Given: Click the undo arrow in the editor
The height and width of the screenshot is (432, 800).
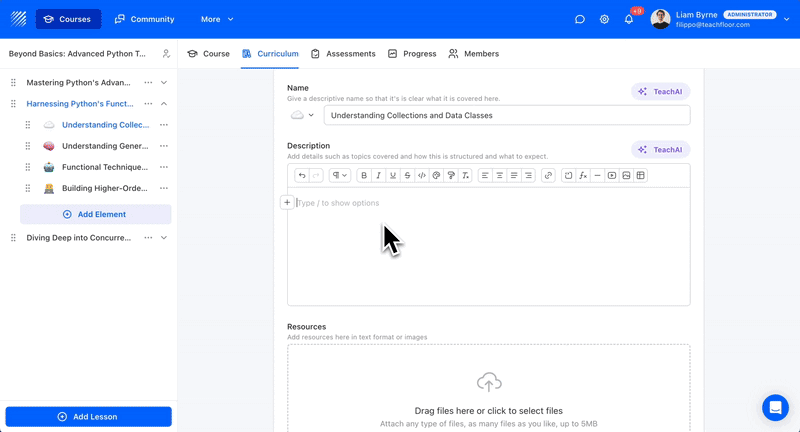Looking at the screenshot, I should (x=302, y=176).
